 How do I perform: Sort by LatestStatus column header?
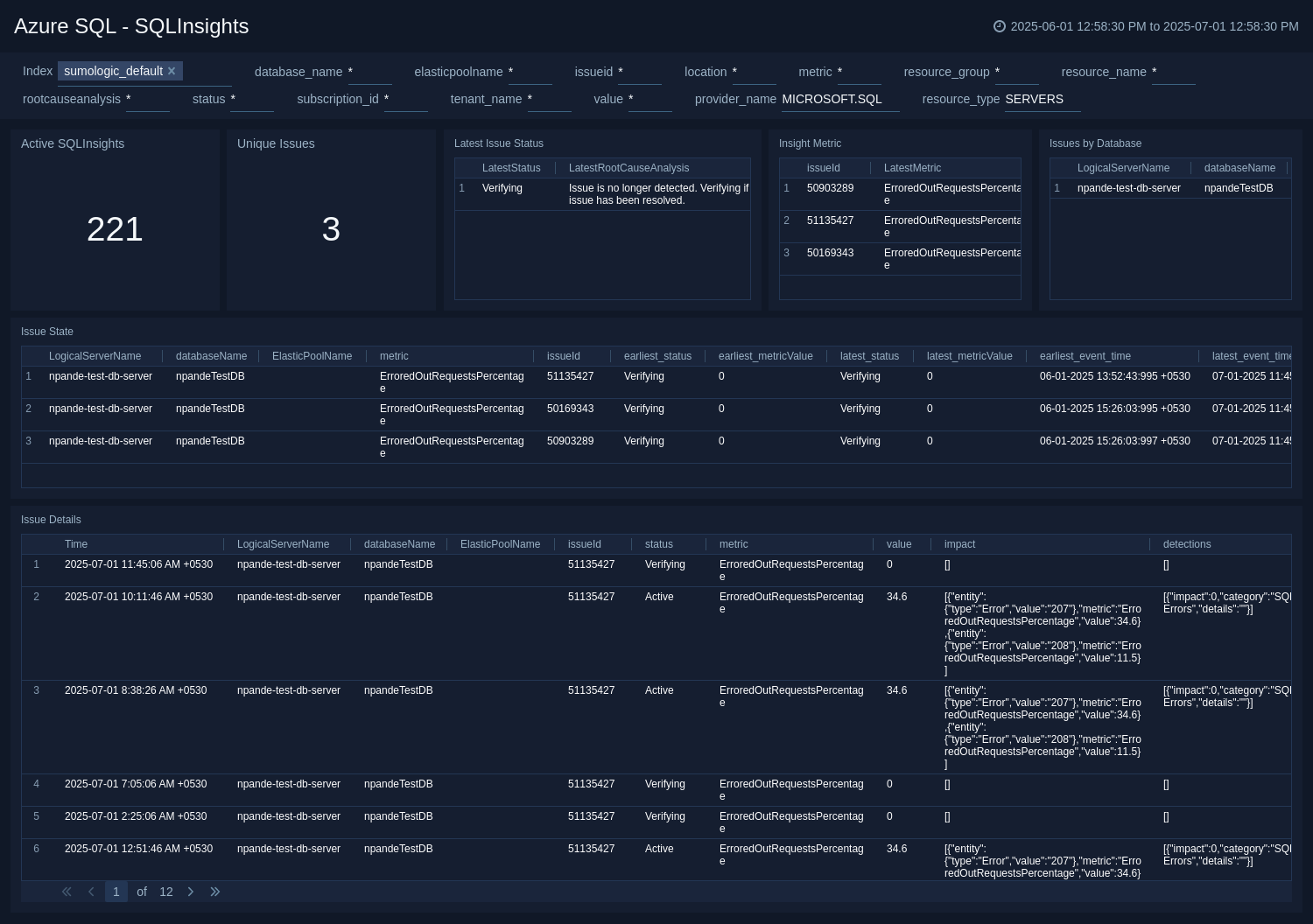pyautogui.click(x=511, y=168)
